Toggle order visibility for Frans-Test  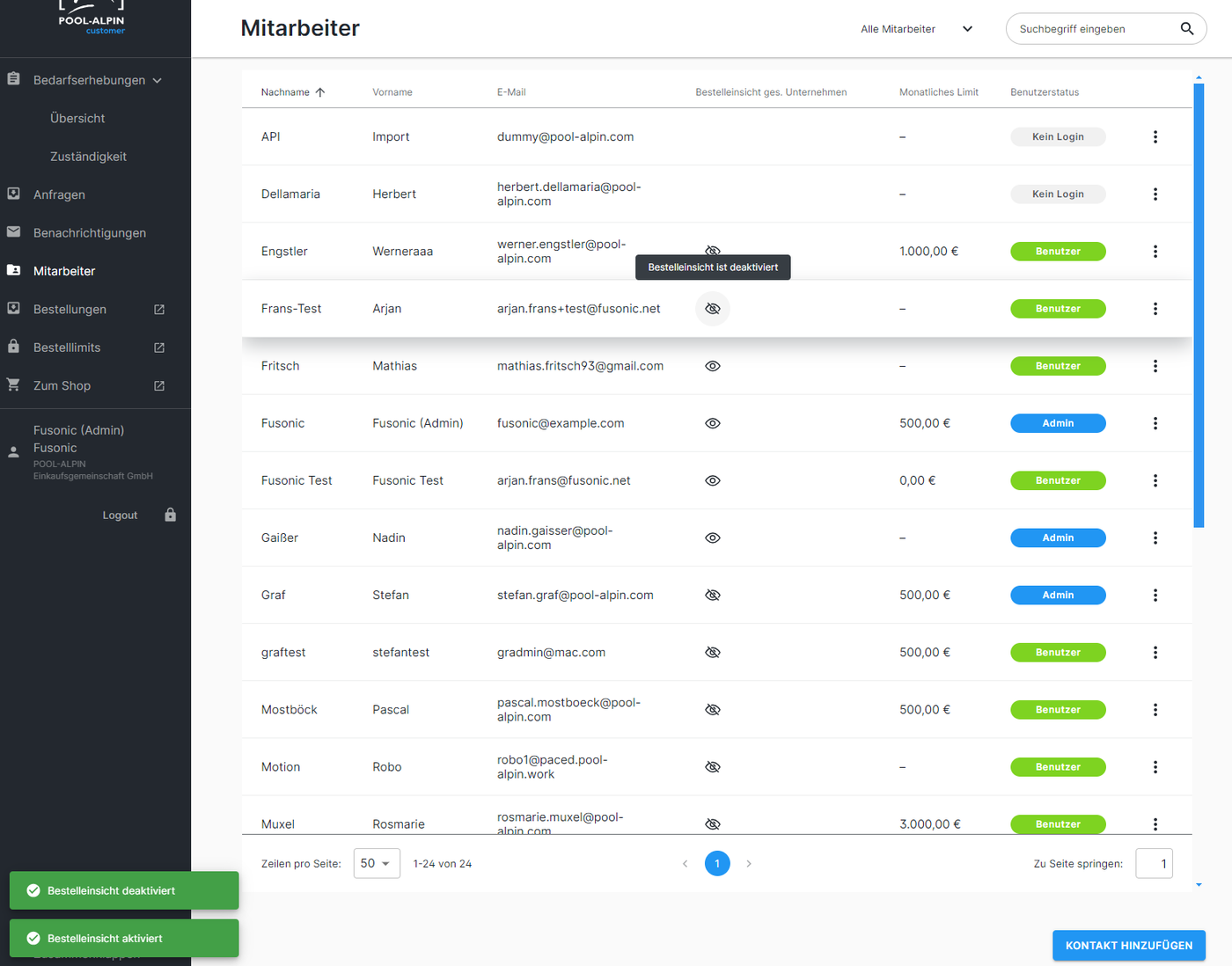[713, 309]
